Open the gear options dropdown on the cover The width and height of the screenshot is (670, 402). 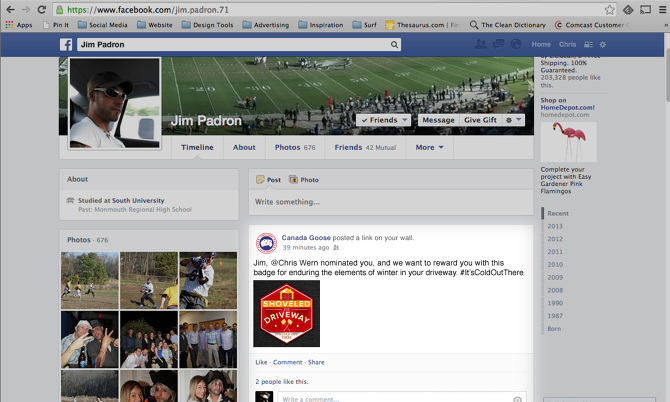pos(513,120)
